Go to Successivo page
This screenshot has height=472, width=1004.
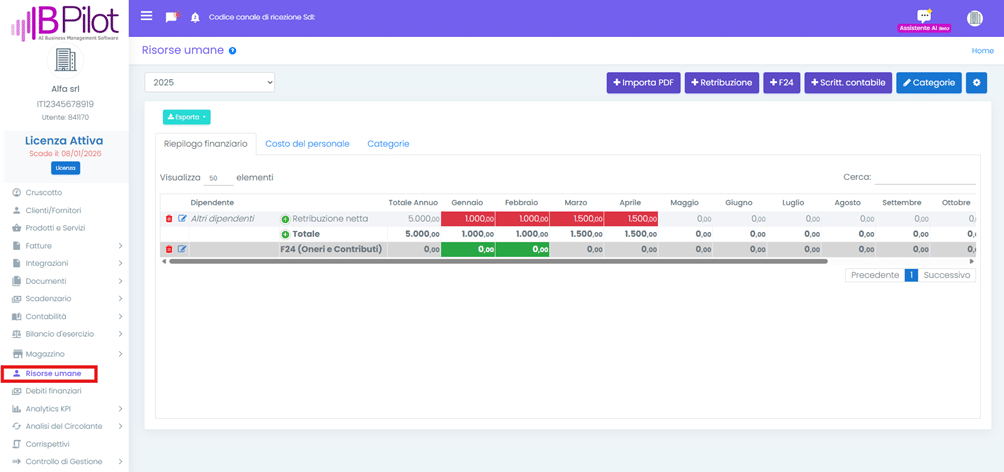pyautogui.click(x=947, y=275)
